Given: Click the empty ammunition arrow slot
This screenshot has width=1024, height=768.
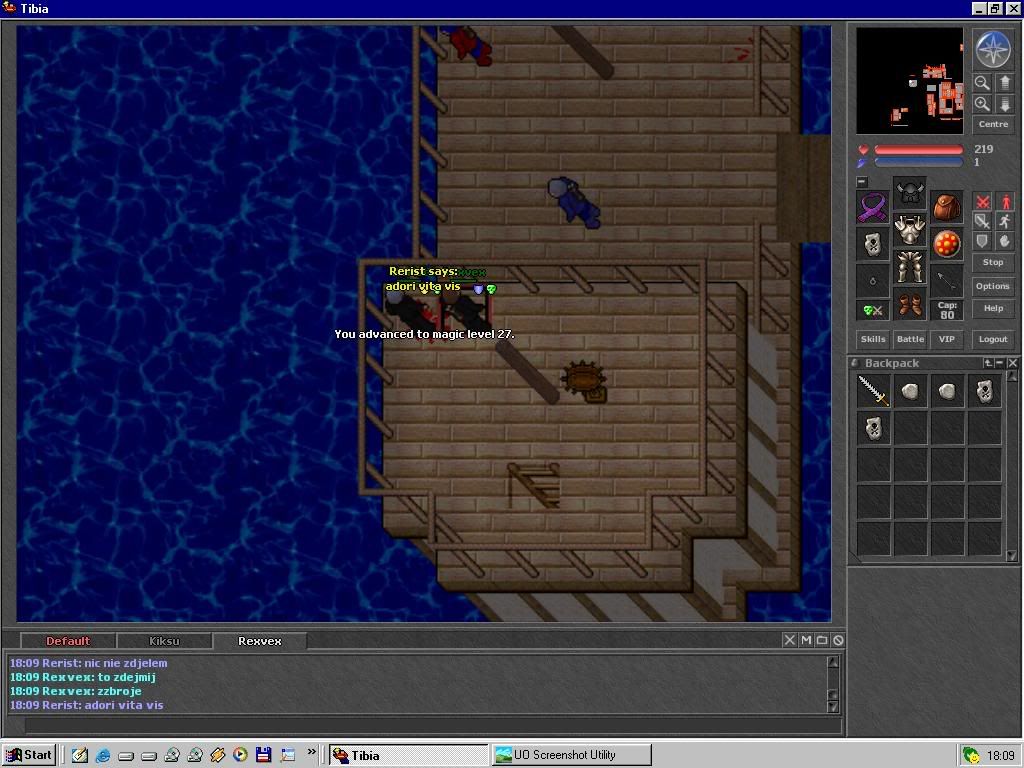Looking at the screenshot, I should pyautogui.click(x=946, y=281).
